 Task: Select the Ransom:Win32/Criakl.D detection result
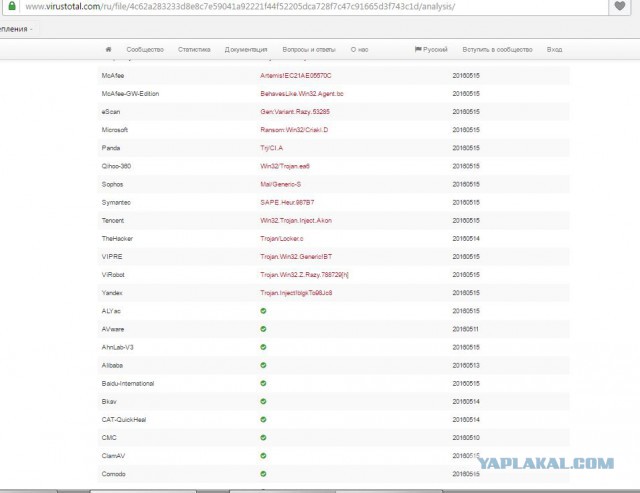coord(294,130)
